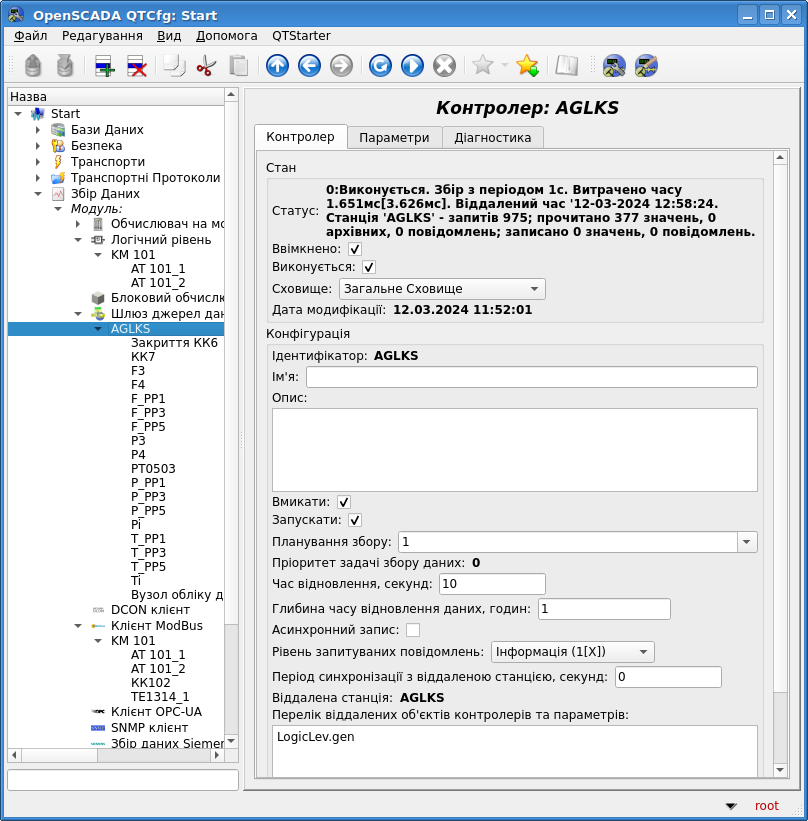
Task: Select the 'PT0503' parameter in the tree
Action: [x=153, y=469]
